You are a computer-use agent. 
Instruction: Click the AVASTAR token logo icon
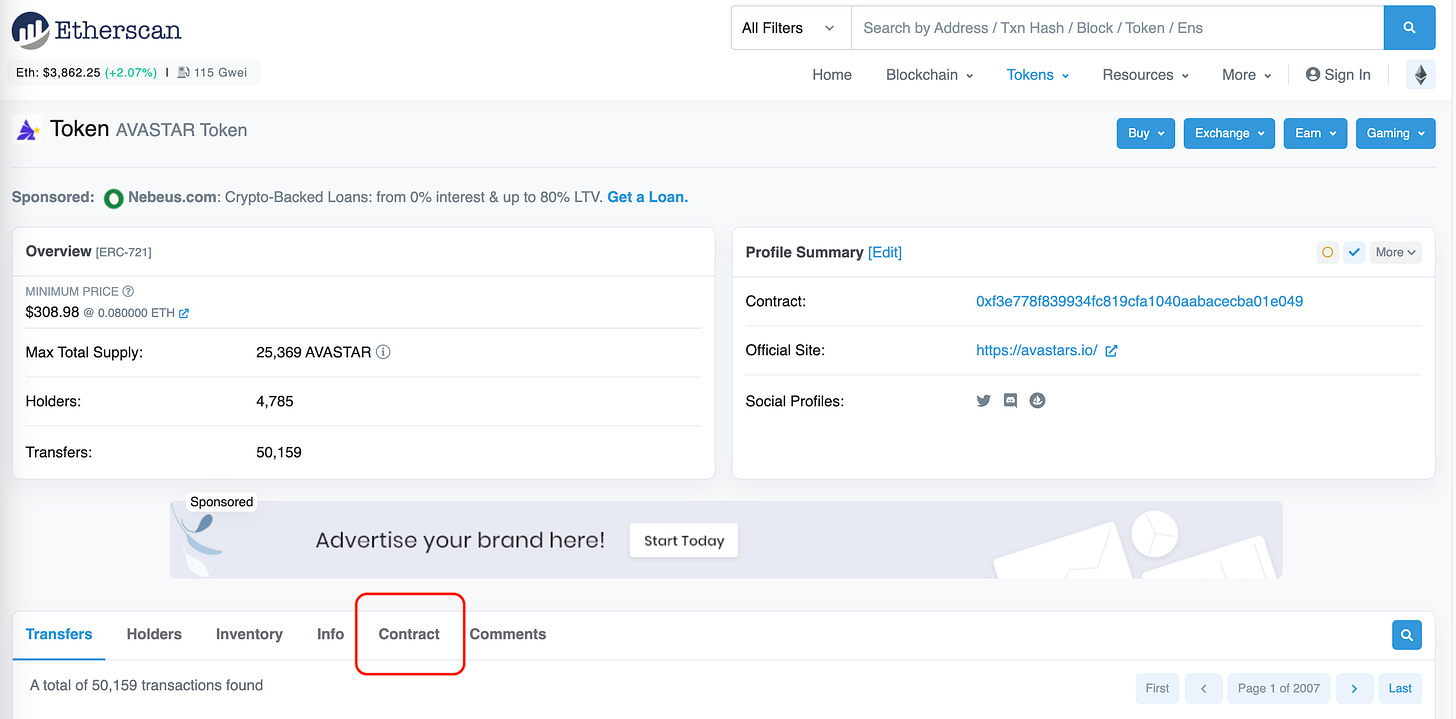pyautogui.click(x=27, y=130)
